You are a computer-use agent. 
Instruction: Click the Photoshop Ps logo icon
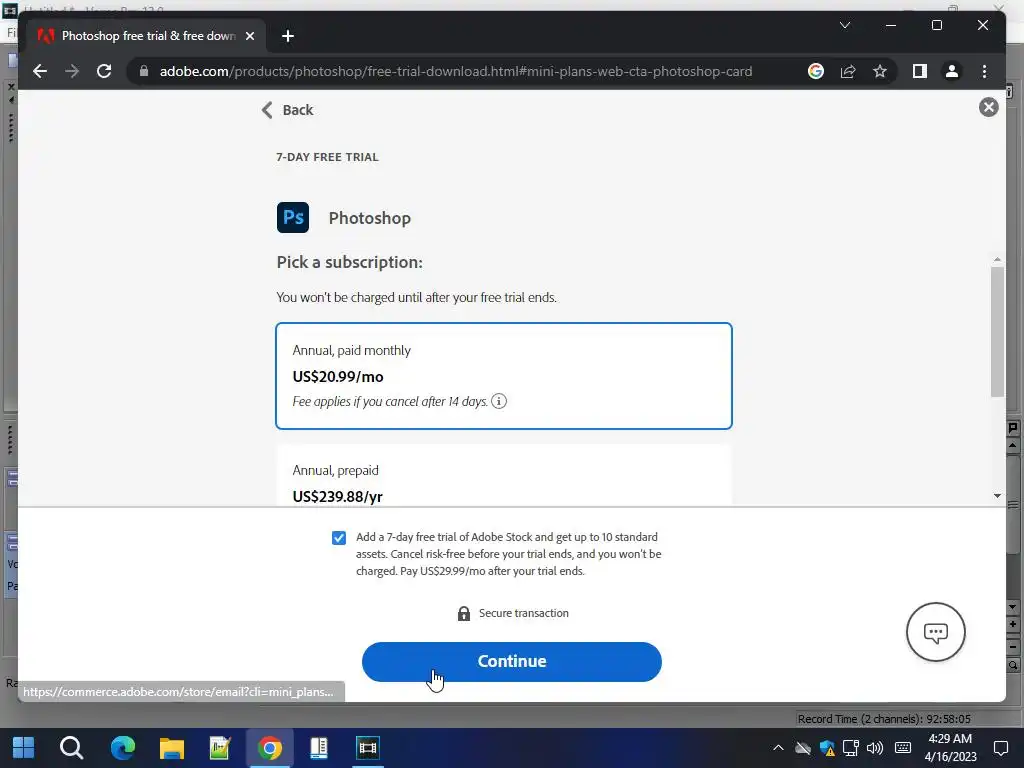(x=293, y=217)
